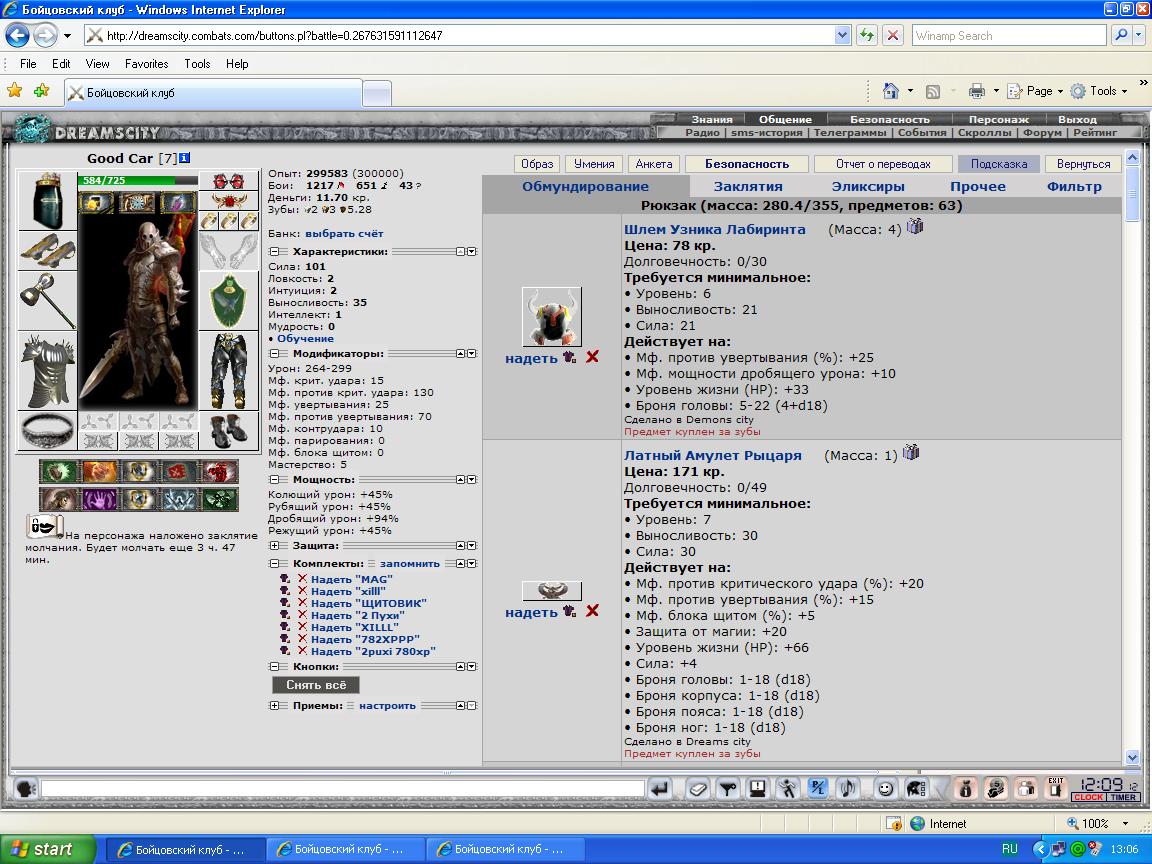This screenshot has width=1152, height=864.
Task: Click the red earrings slot
Action: click(228, 181)
